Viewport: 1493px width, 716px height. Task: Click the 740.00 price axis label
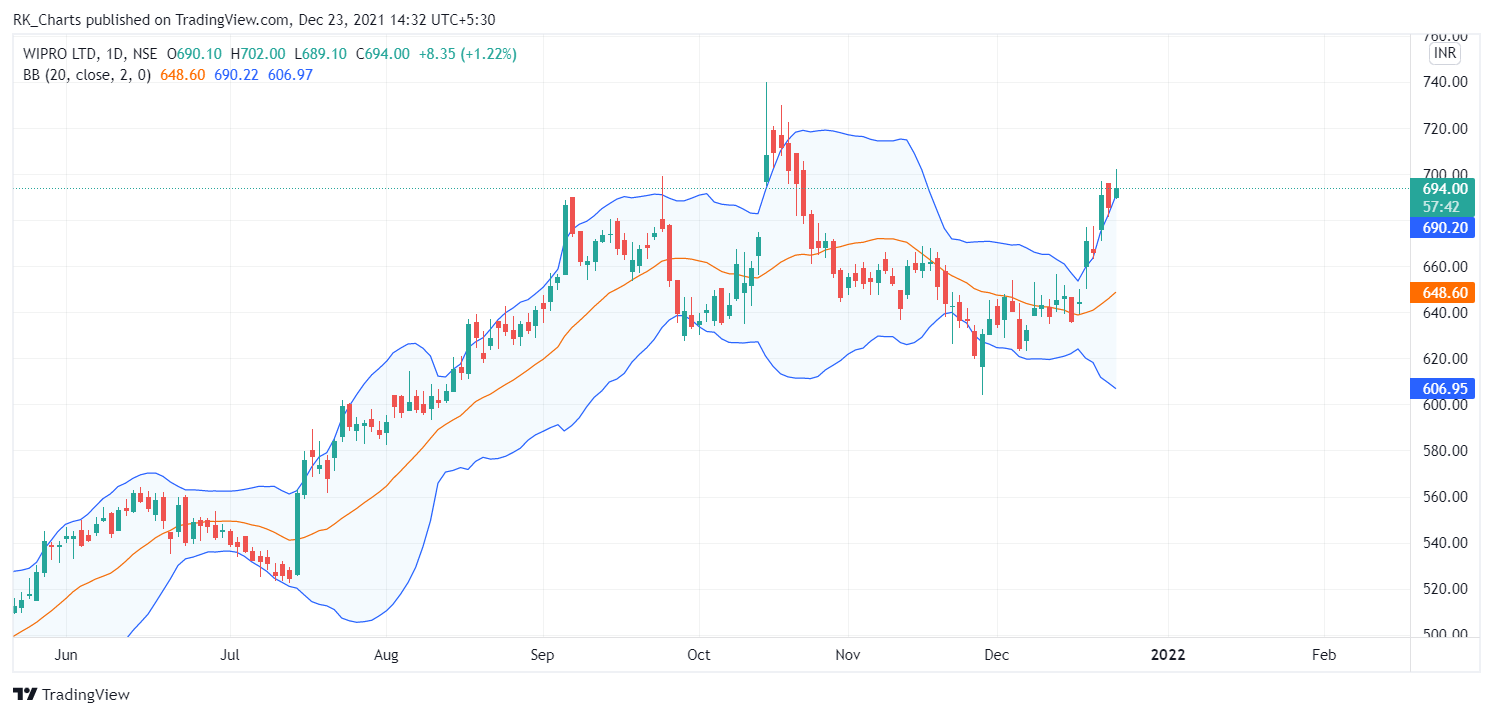click(x=1445, y=82)
